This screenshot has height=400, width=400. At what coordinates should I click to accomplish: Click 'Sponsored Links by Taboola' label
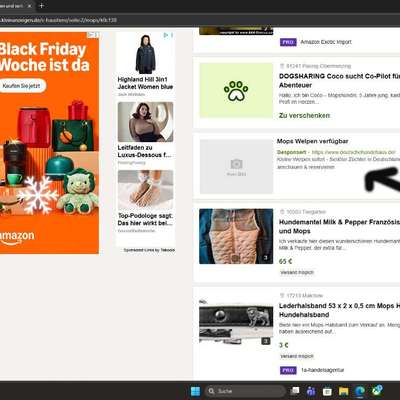tap(149, 250)
